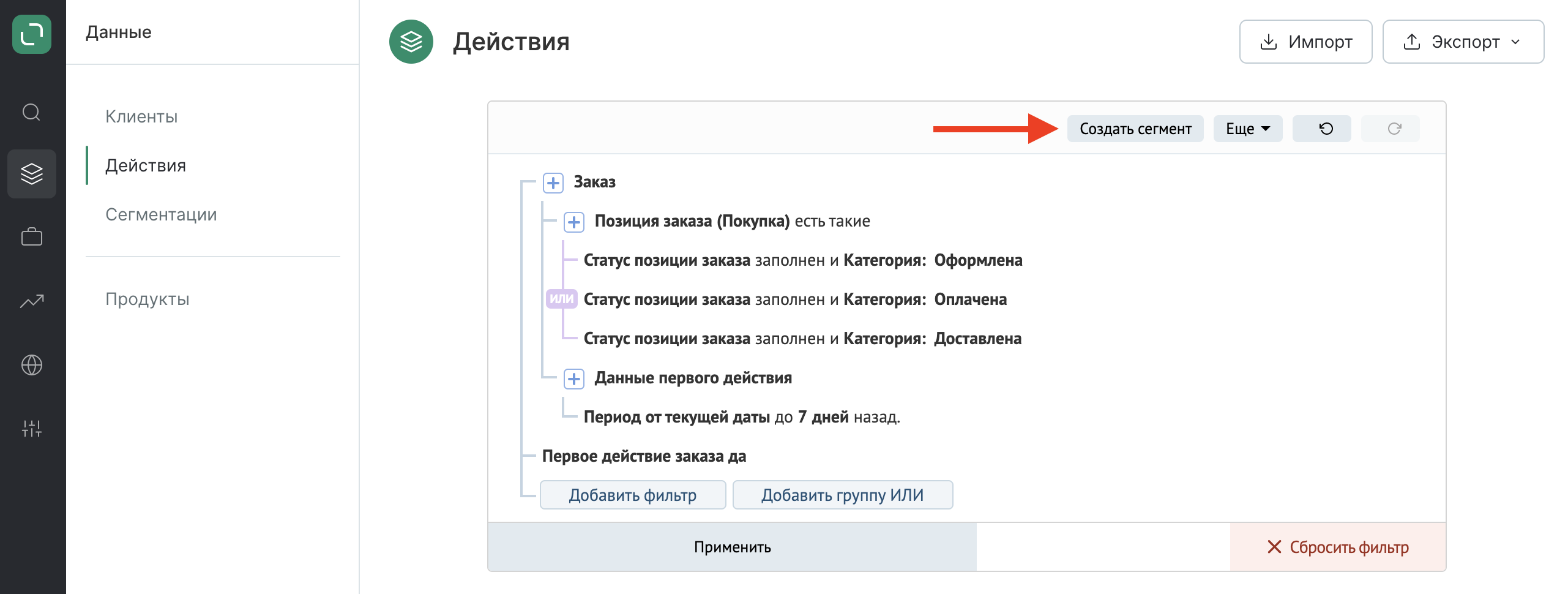Expand the plus icon next to Заказ
This screenshot has height=594, width=1568.
pos(553,182)
